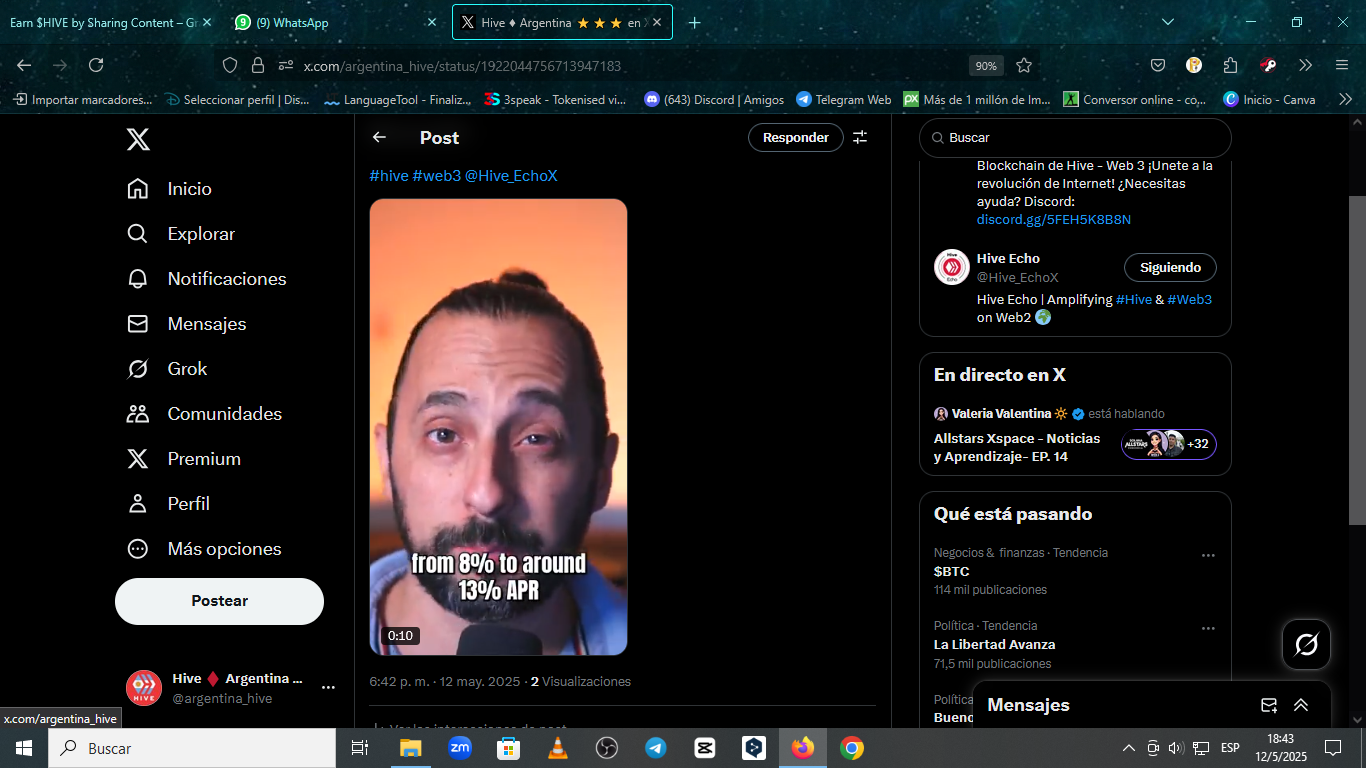
Task: Open Telegram Web bookmark
Action: pyautogui.click(x=843, y=100)
